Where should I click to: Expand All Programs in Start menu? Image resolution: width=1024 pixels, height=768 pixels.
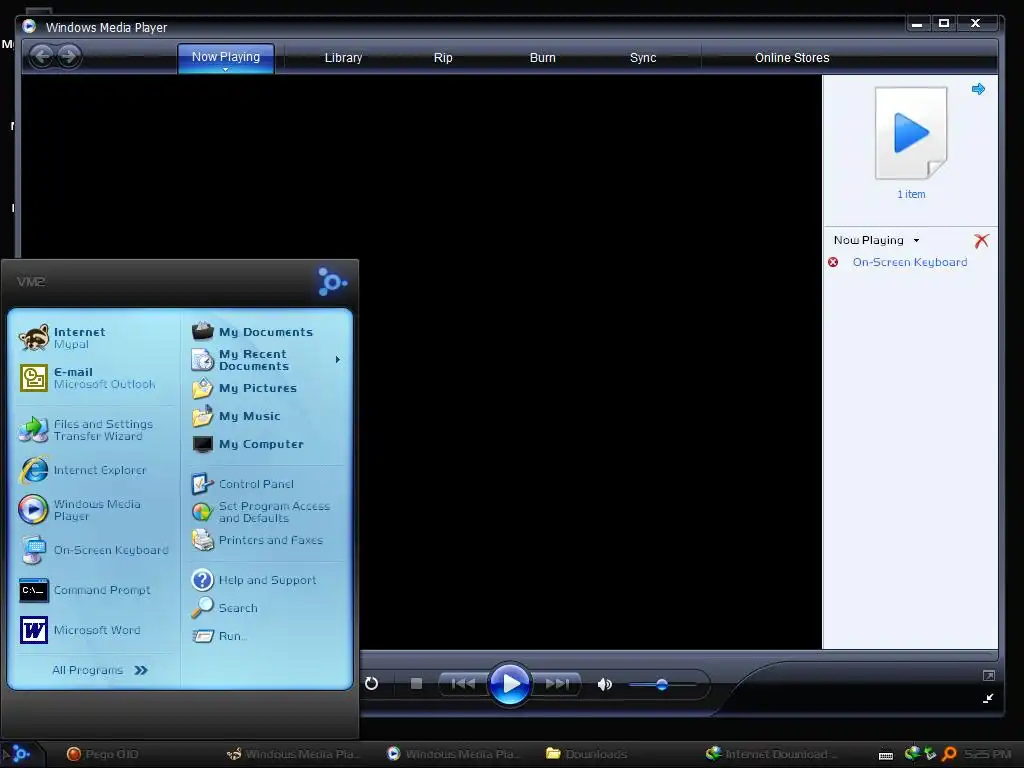[100, 670]
